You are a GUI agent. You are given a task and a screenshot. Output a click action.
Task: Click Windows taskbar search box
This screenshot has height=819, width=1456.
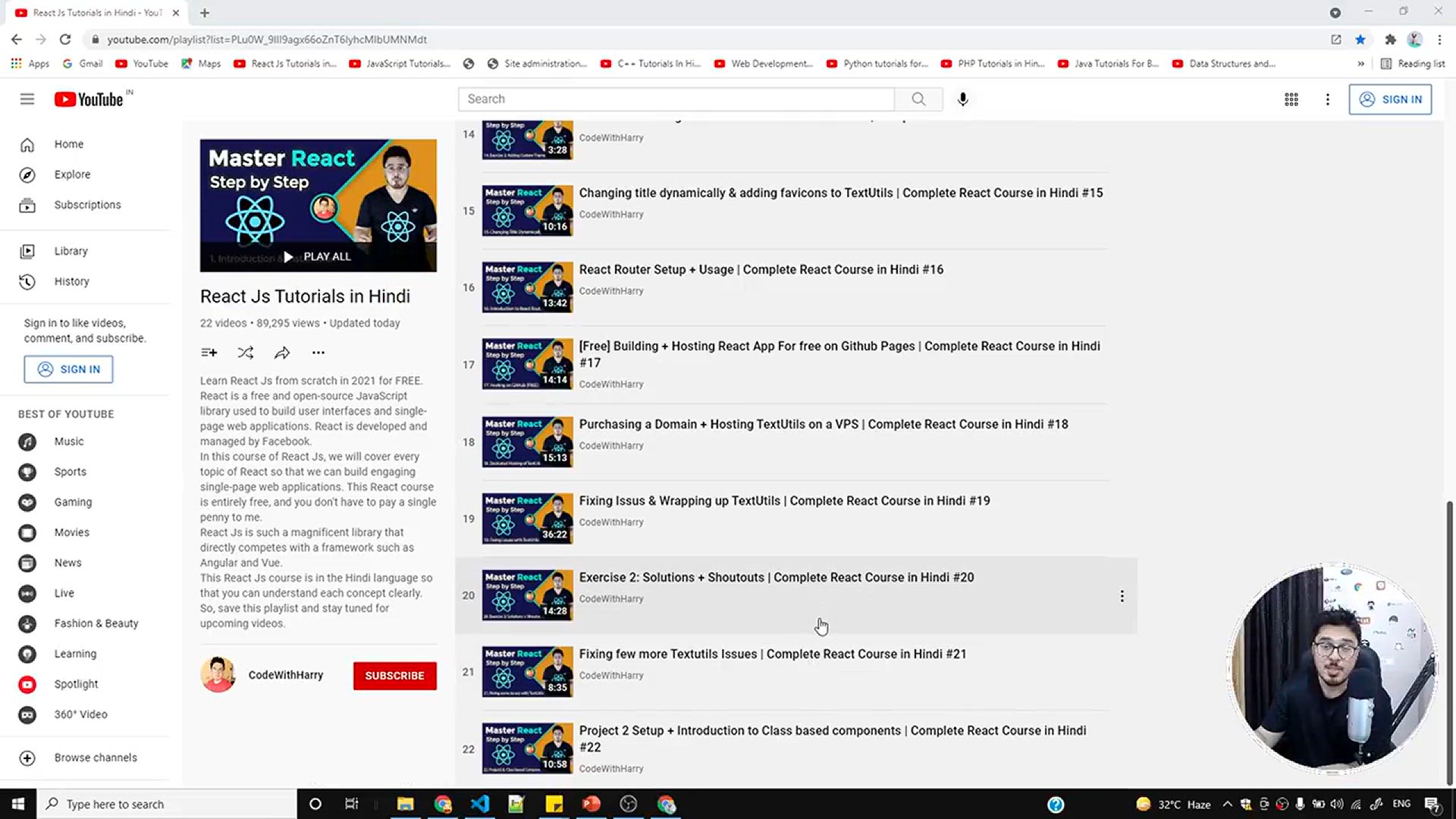[x=167, y=804]
